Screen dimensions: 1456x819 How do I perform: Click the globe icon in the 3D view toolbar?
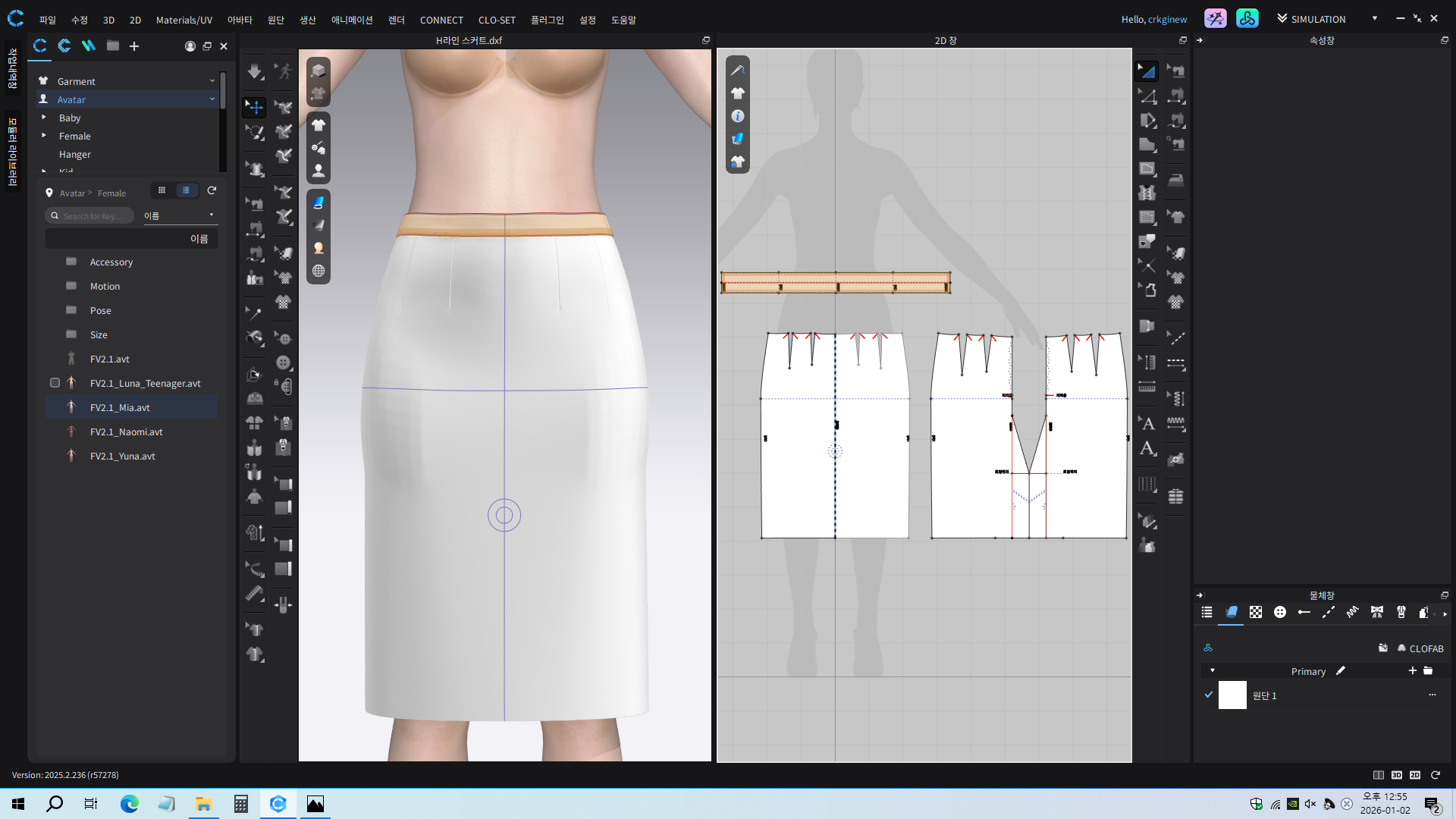[x=318, y=271]
